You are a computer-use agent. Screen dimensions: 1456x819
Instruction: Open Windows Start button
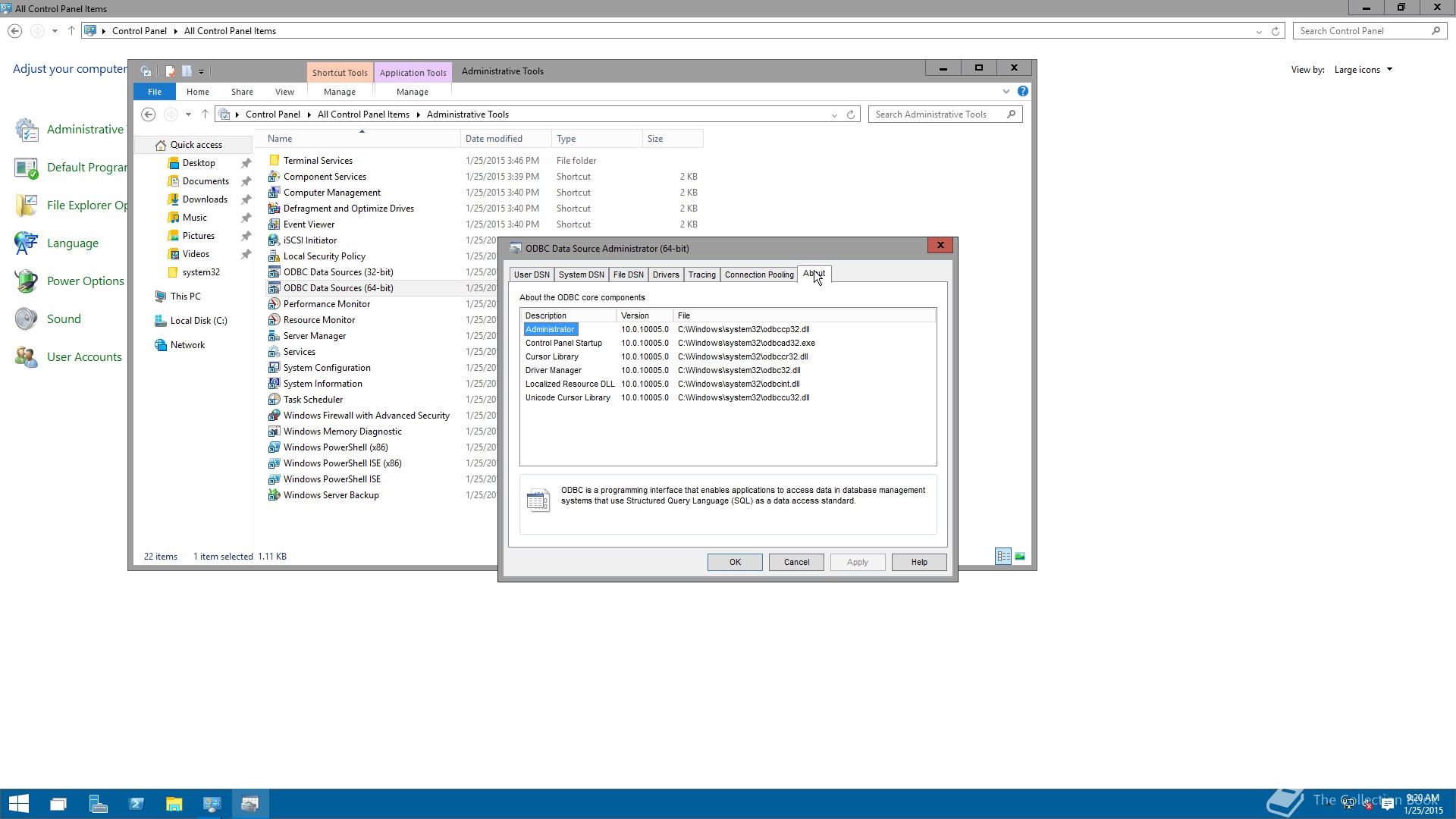coord(19,804)
